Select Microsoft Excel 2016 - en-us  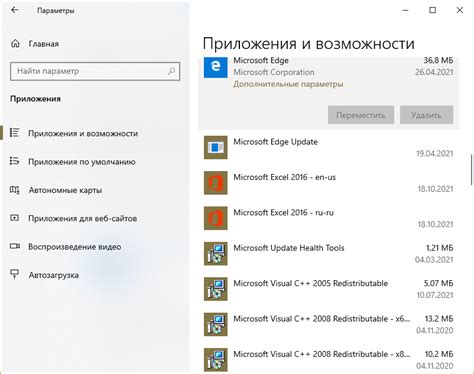coord(329,183)
